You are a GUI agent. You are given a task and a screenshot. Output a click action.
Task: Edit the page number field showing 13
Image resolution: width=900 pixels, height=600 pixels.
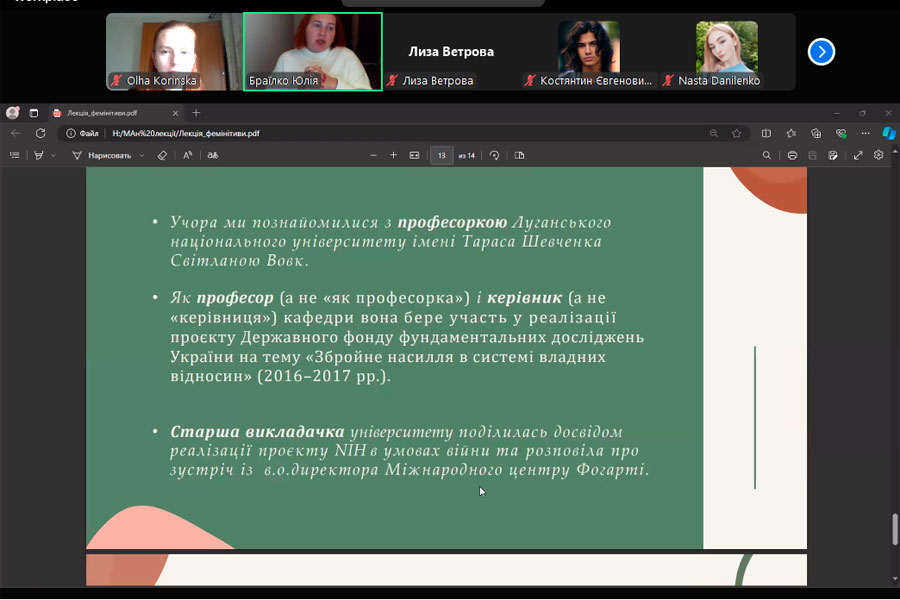441,155
